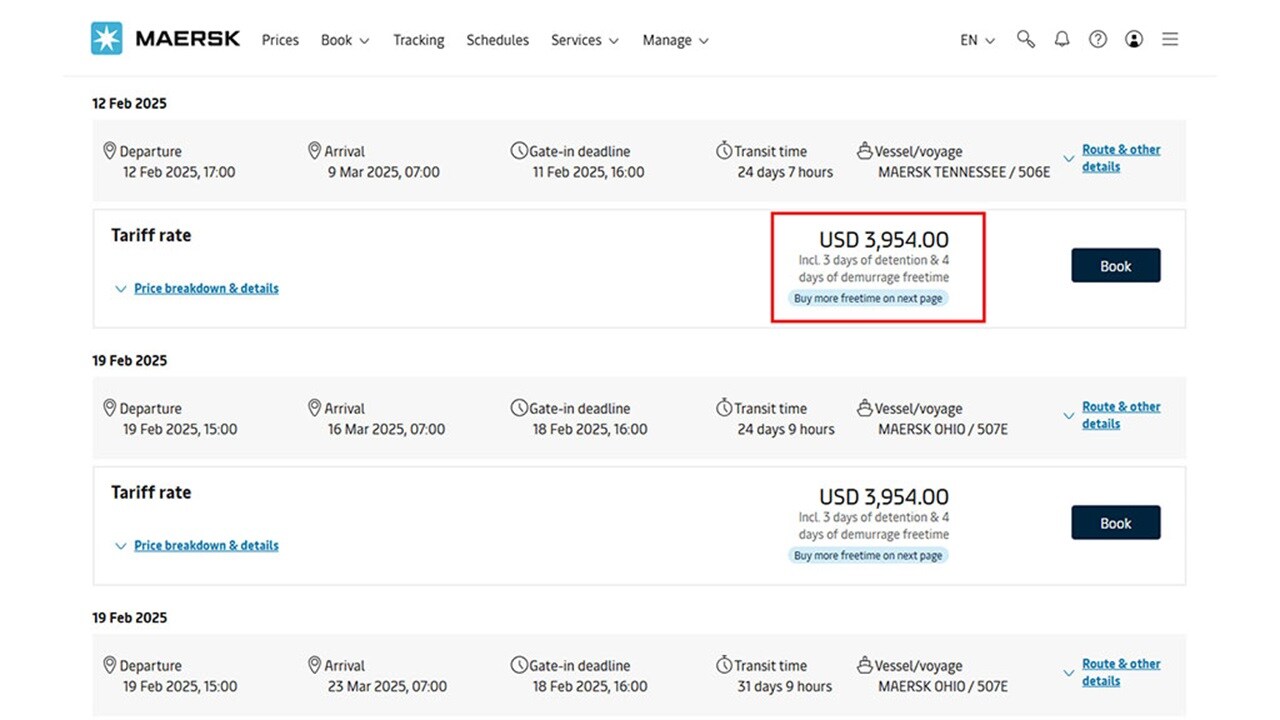Viewport: 1280px width, 720px height.
Task: Click the departure location pin for 12 Feb
Action: 111,151
